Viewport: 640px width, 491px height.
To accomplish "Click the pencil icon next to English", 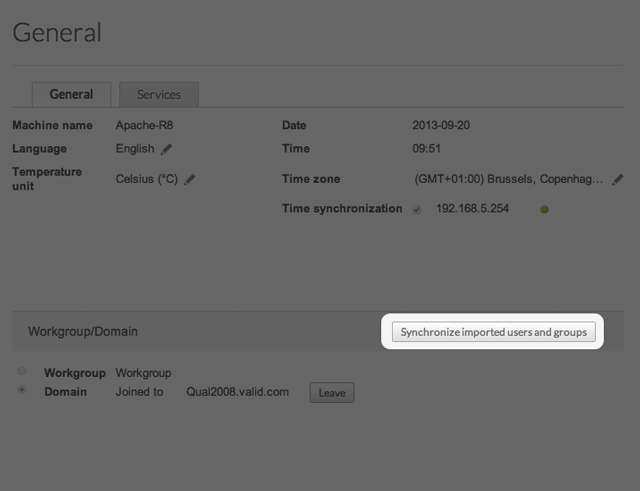I will point(167,149).
